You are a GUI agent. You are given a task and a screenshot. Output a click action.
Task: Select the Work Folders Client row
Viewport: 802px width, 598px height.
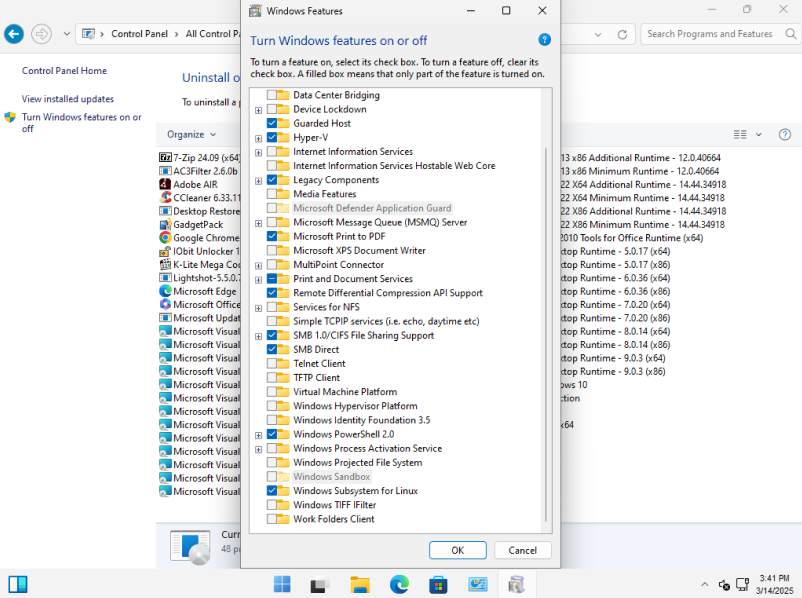[333, 519]
